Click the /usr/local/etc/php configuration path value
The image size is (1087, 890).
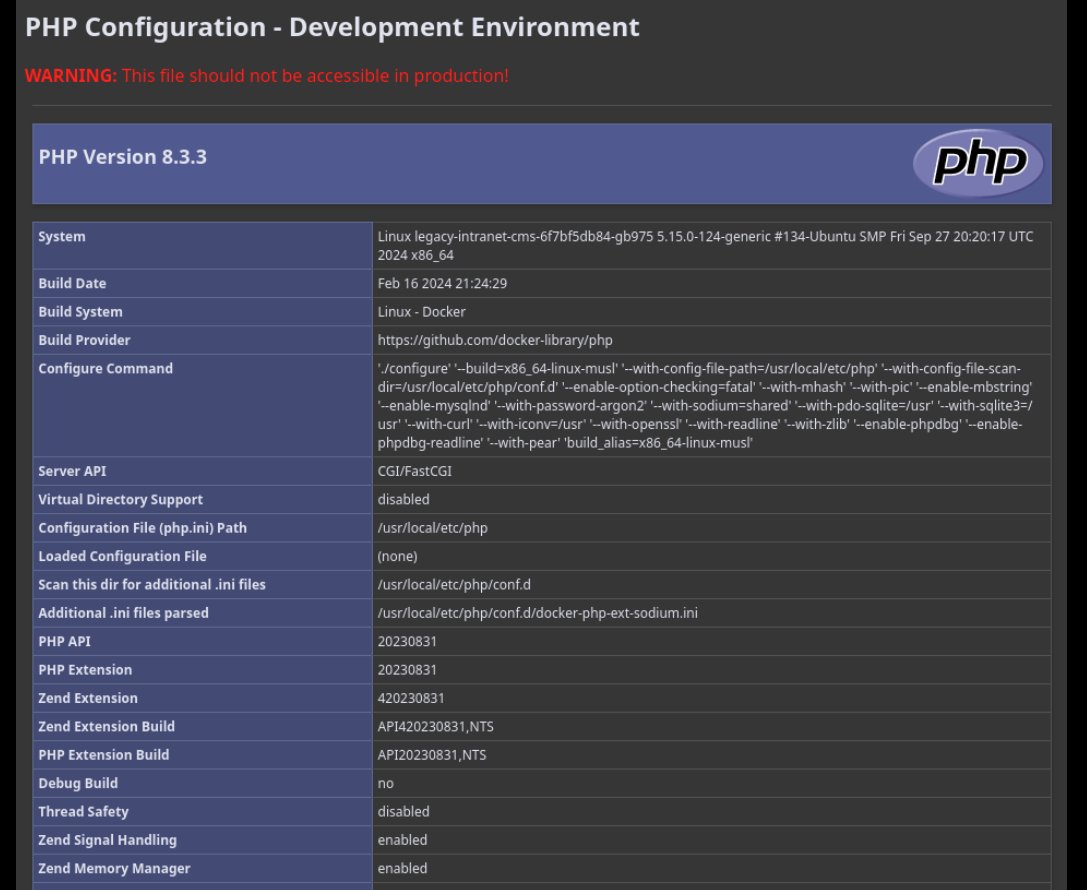click(x=432, y=528)
